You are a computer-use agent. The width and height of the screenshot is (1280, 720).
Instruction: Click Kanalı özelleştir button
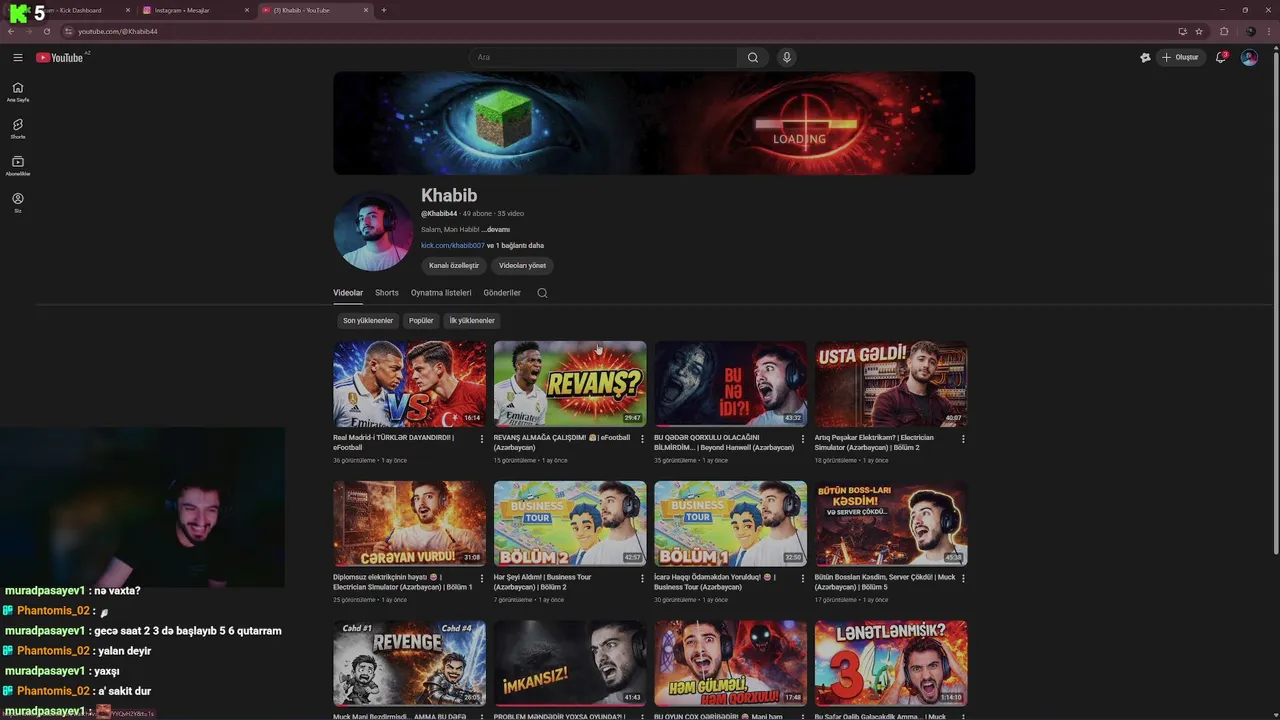(x=454, y=265)
